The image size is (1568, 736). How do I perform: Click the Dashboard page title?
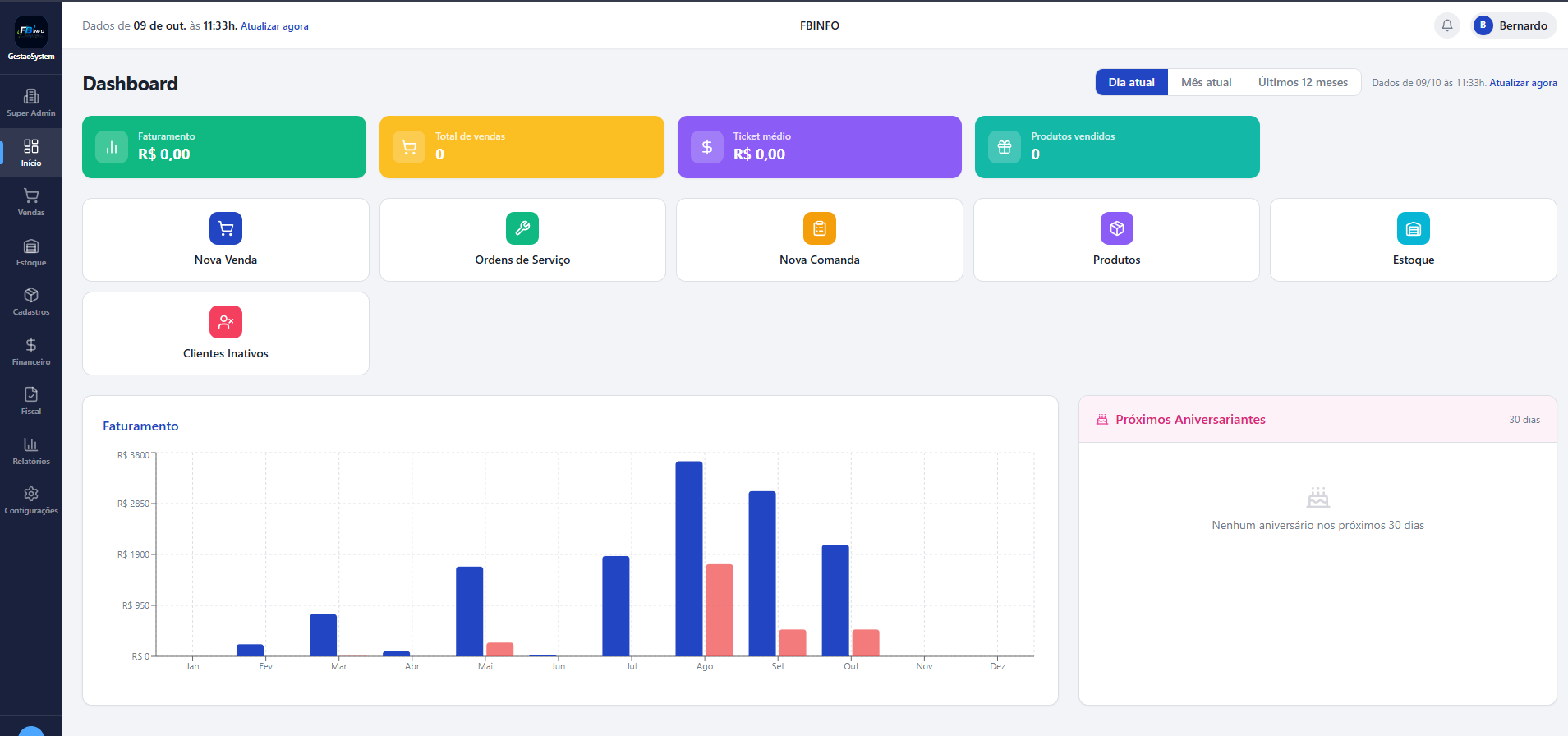click(x=131, y=84)
